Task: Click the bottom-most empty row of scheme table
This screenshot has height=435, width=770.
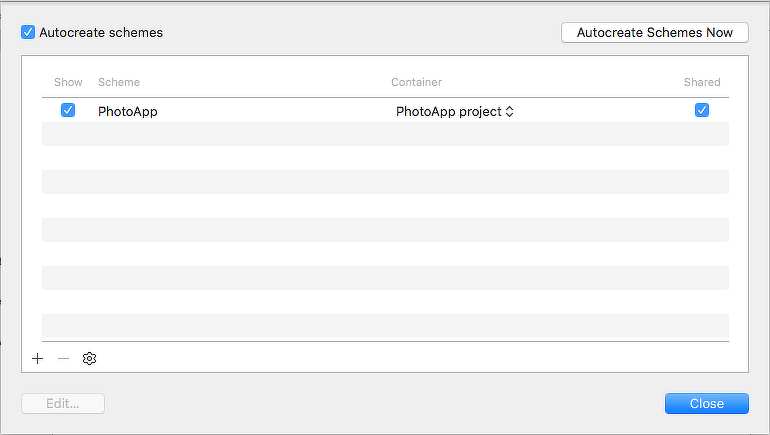Action: pos(385,327)
